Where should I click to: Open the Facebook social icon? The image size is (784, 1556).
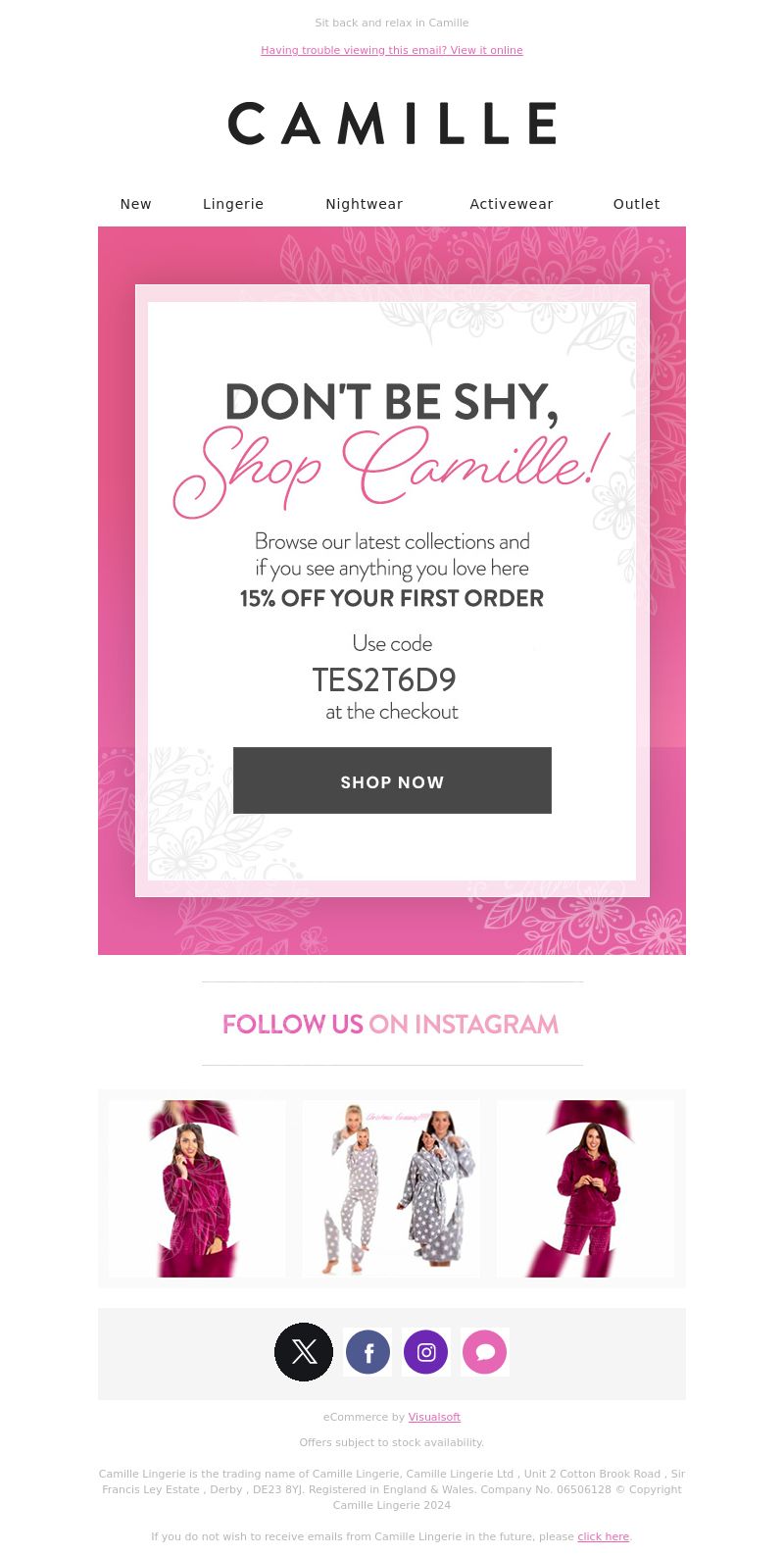coord(367,1352)
